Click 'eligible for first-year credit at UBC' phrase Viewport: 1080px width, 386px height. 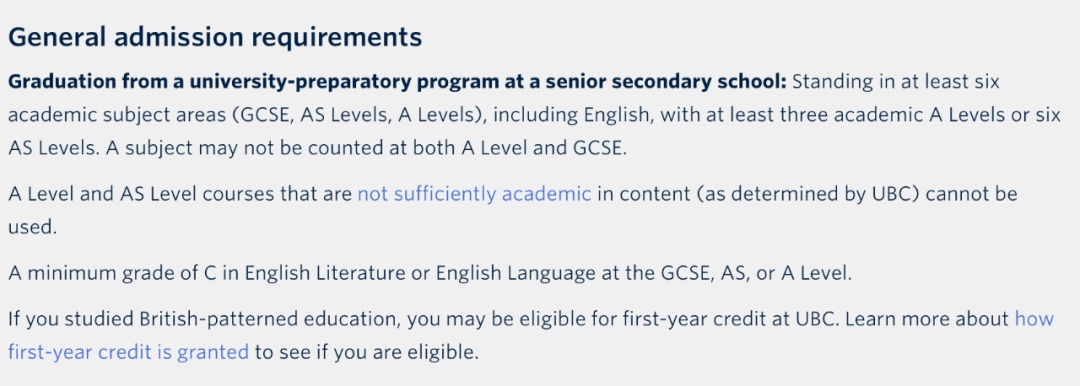click(x=647, y=319)
